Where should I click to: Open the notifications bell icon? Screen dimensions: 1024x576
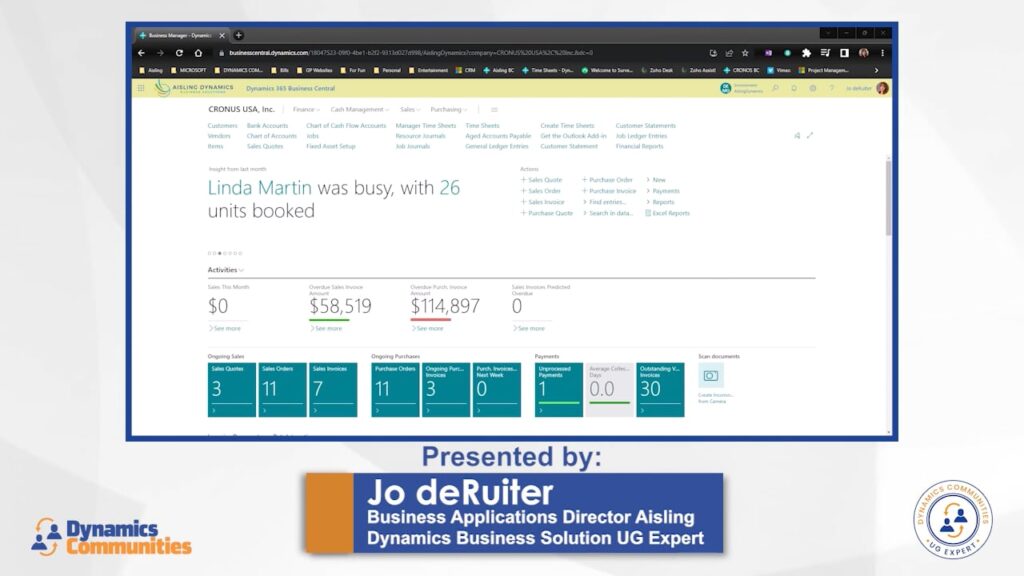point(794,88)
